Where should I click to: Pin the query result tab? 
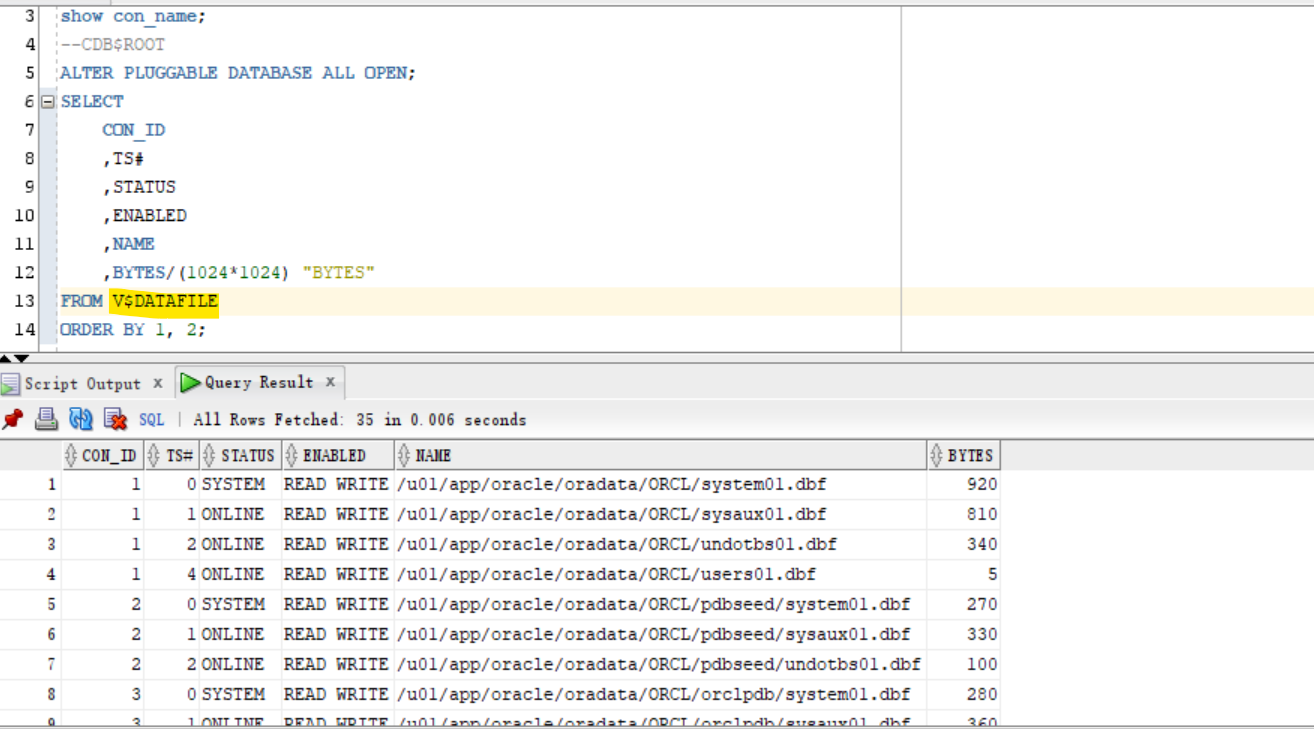[12, 419]
